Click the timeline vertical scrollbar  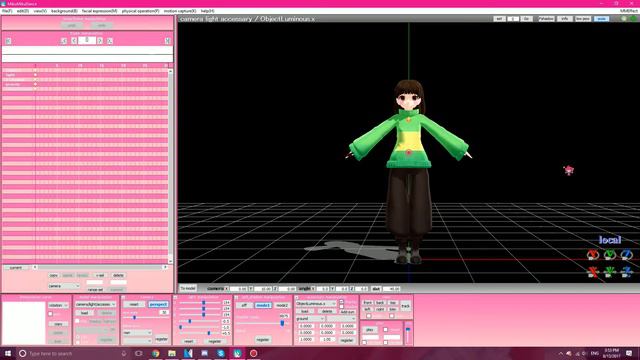pos(170,166)
